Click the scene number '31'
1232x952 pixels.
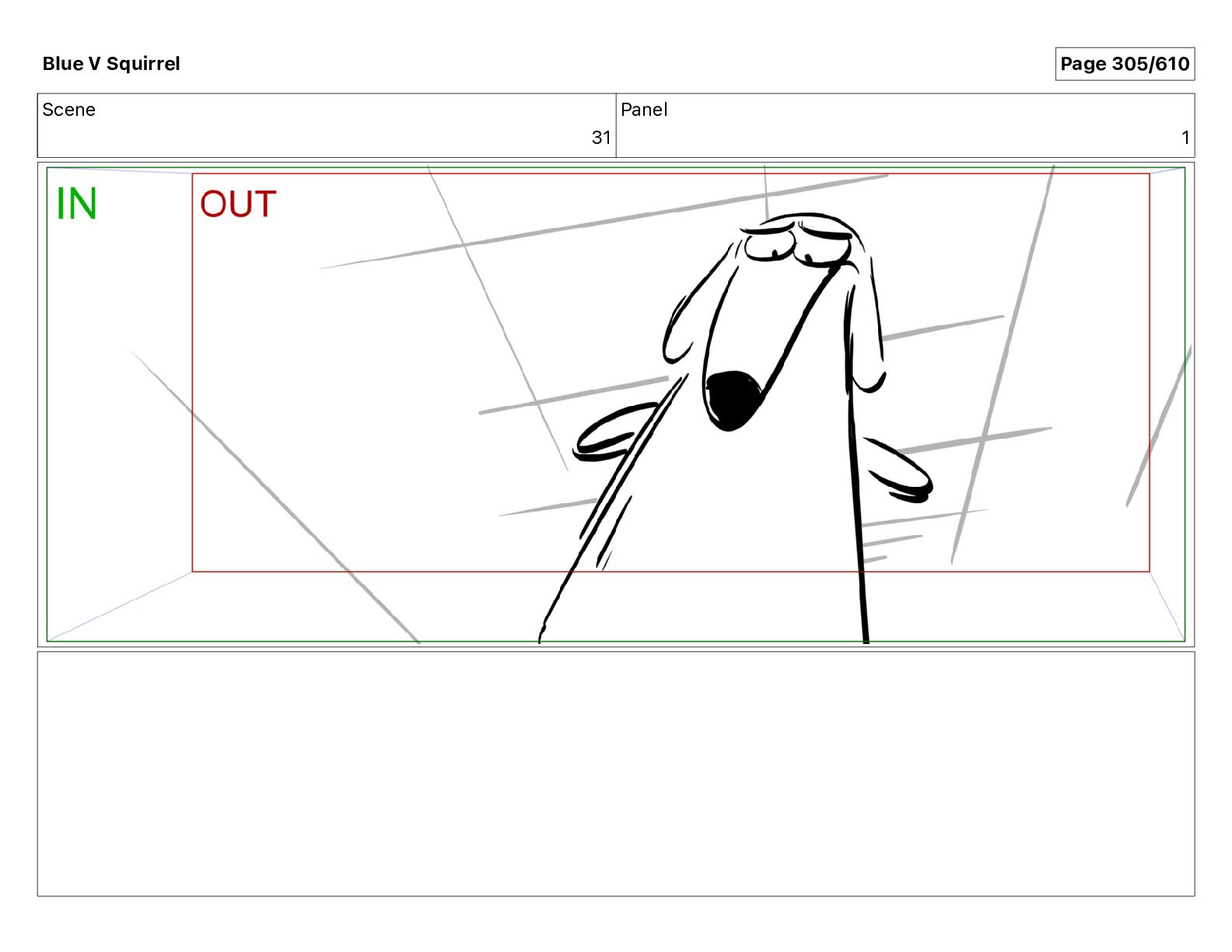(x=601, y=138)
